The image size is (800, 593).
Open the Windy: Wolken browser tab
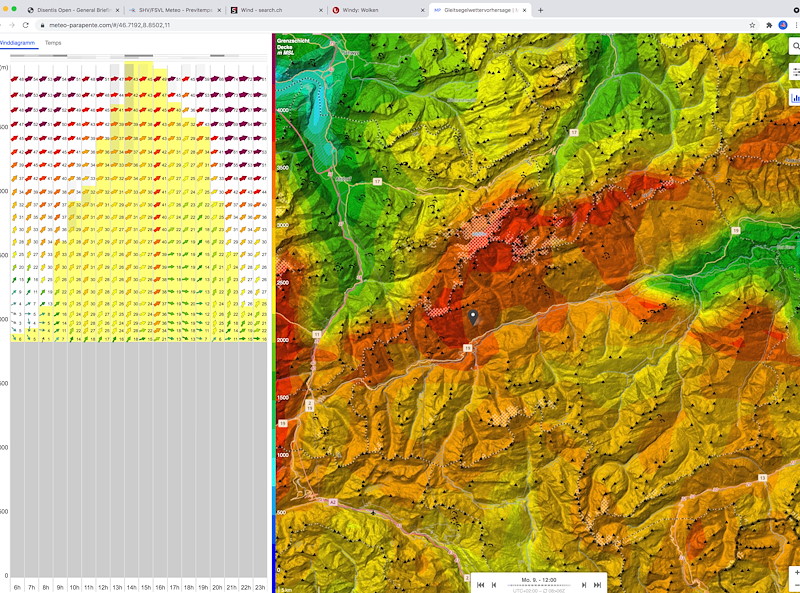click(378, 10)
